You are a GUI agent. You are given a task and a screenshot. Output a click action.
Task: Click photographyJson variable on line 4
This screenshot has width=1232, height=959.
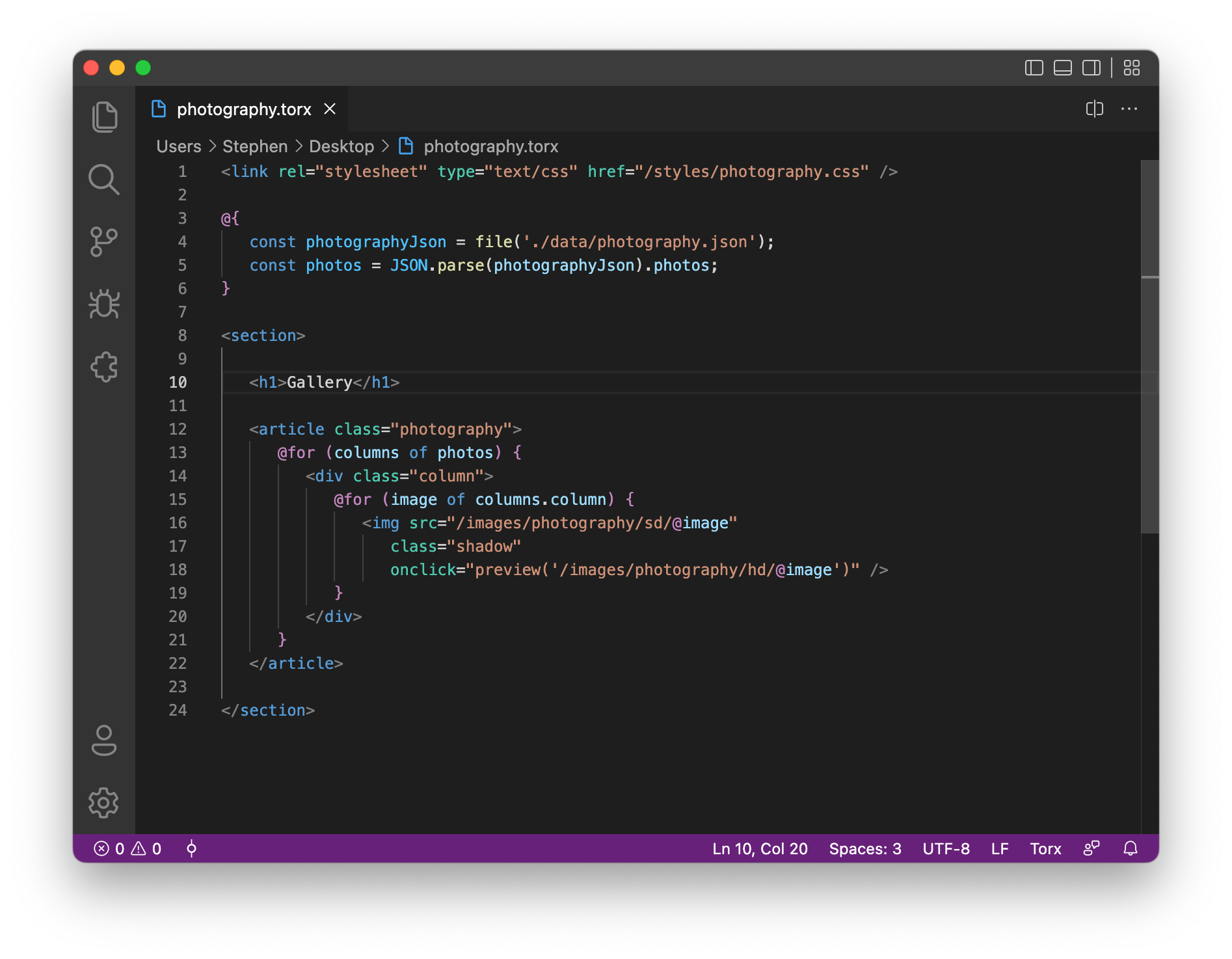(376, 242)
